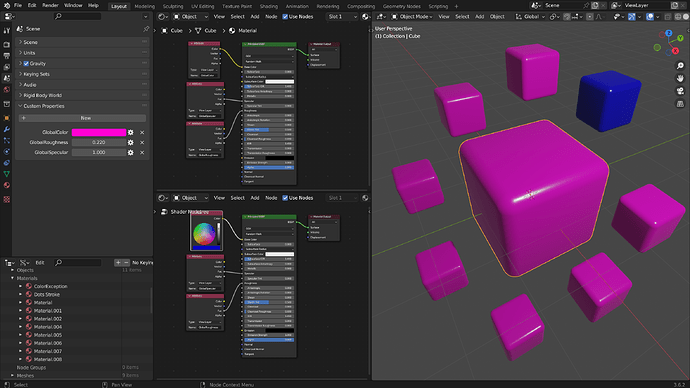This screenshot has height=388, width=690.
Task: Toggle proportional editing in viewport header
Action: pyautogui.click(x=590, y=17)
